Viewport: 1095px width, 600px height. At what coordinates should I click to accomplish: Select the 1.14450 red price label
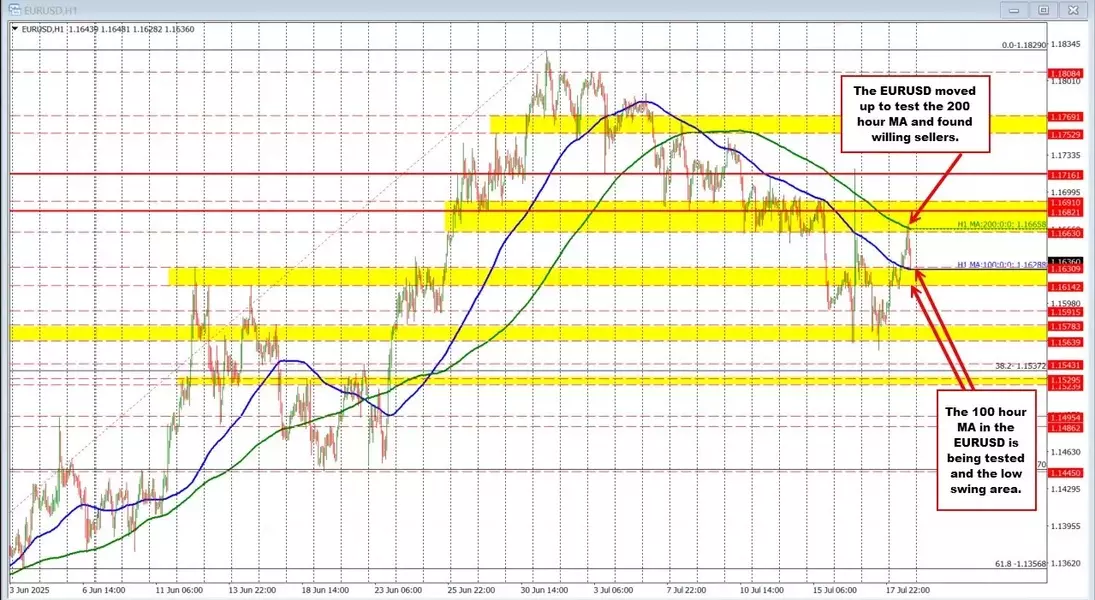pos(1066,473)
